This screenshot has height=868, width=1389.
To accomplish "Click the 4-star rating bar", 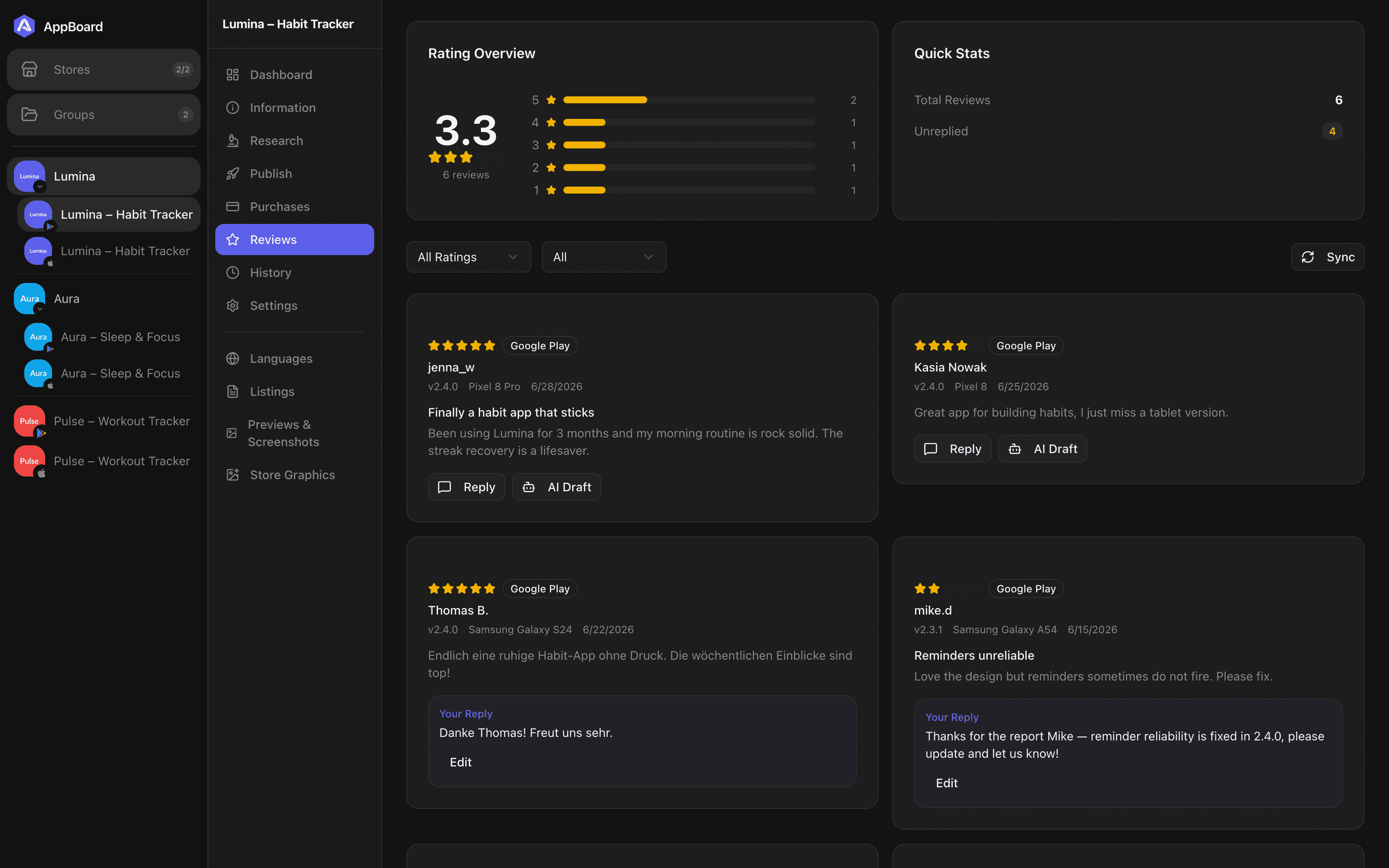I will tap(689, 122).
